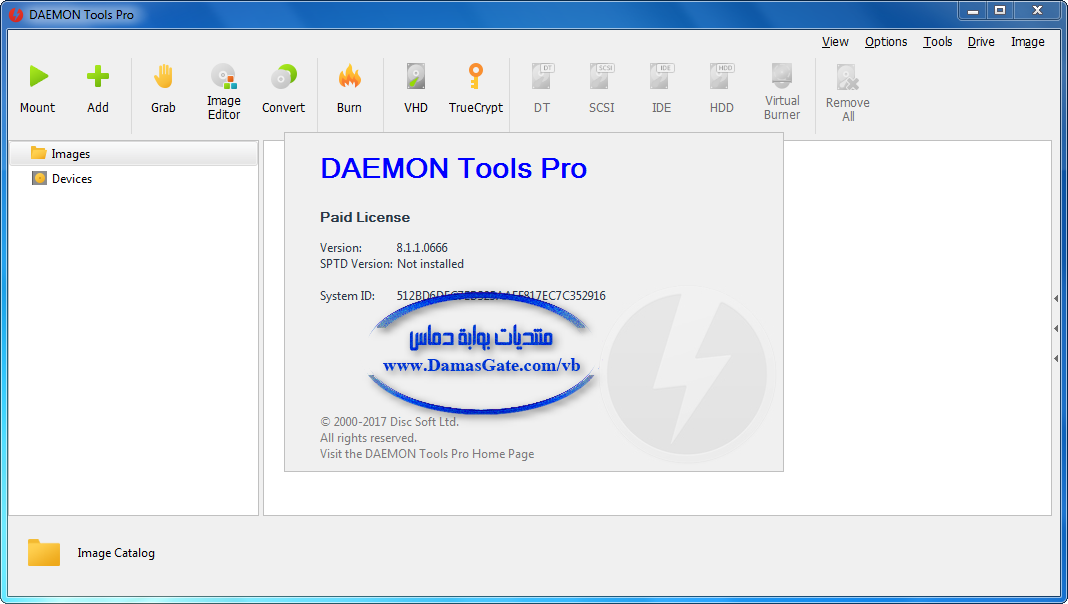Click the Paid License text

tap(365, 217)
